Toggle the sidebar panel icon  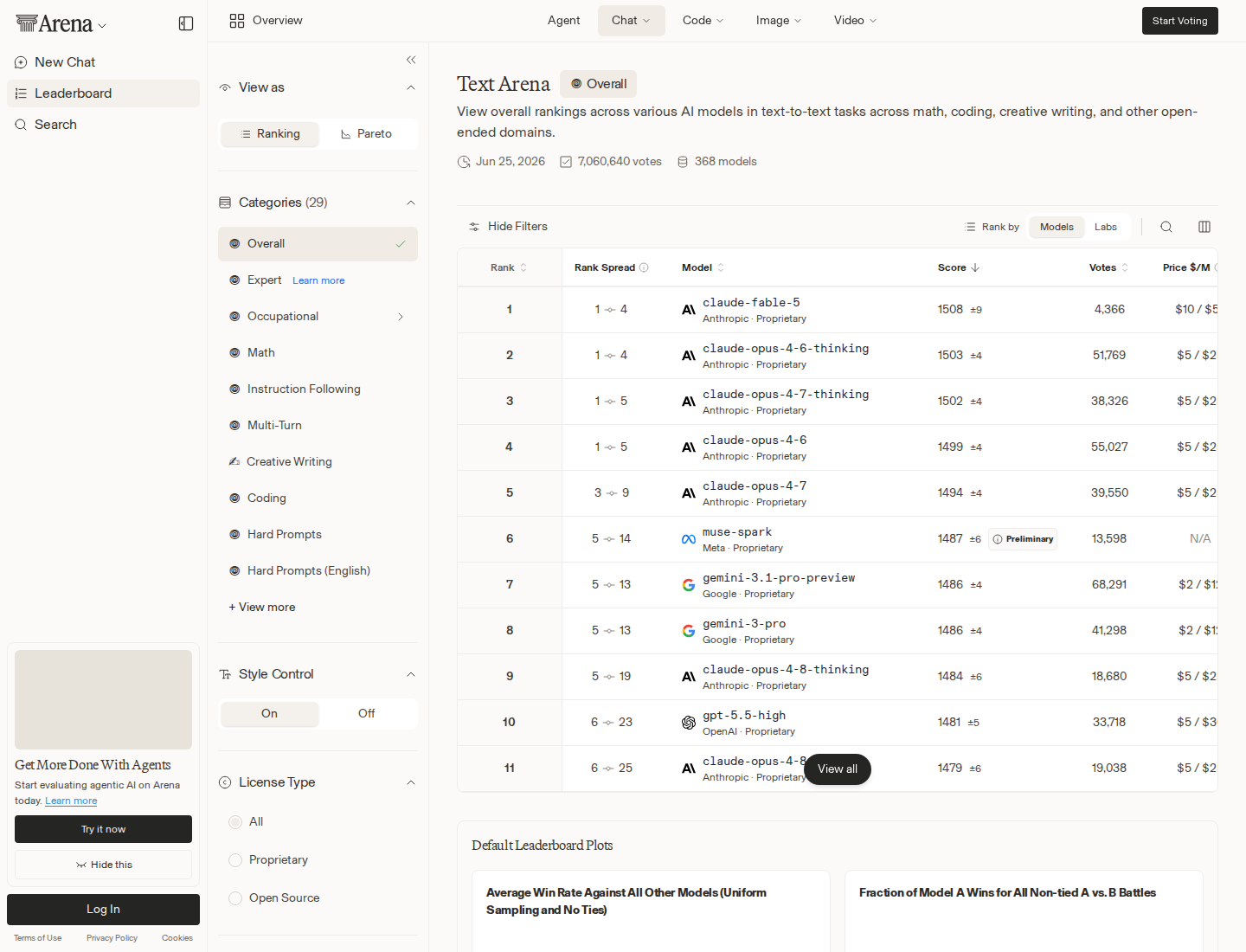click(186, 23)
